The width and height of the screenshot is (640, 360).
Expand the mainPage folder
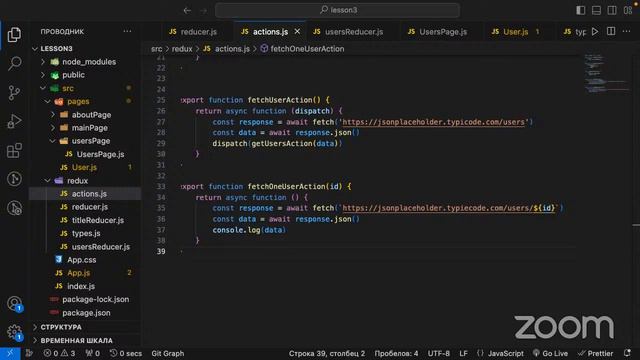click(x=53, y=128)
